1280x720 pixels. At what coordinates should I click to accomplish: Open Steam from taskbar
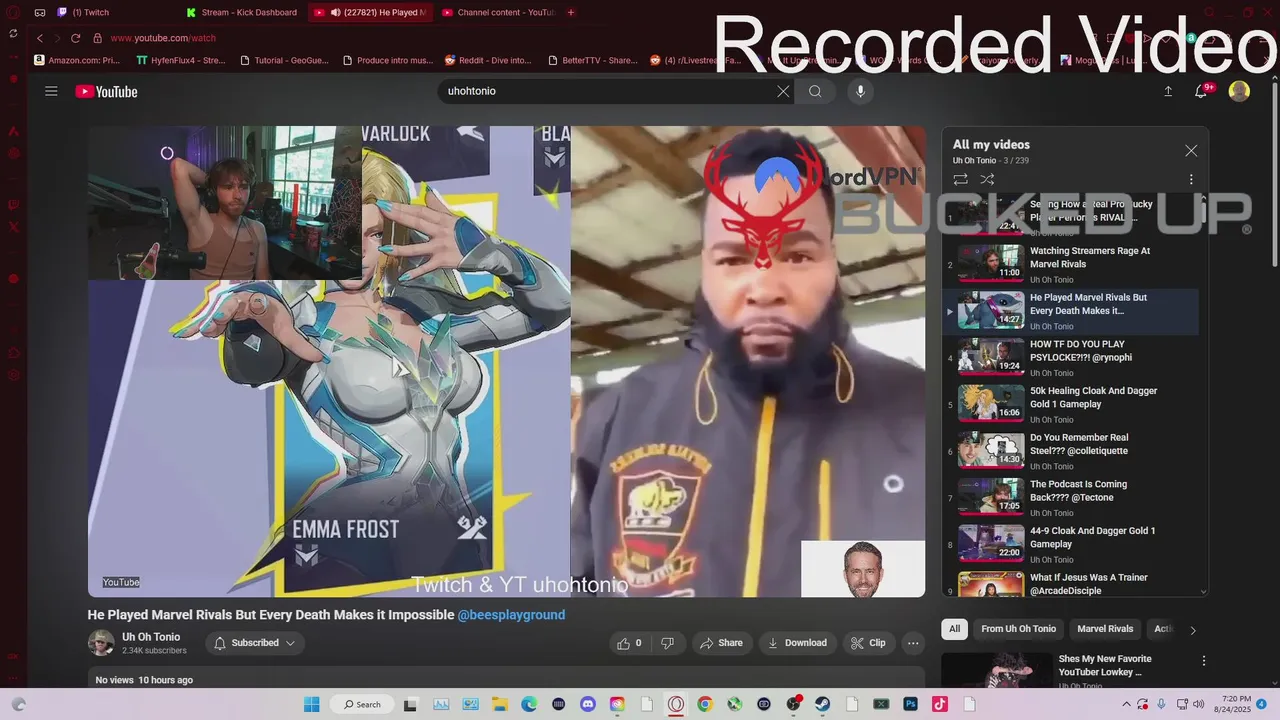point(823,704)
